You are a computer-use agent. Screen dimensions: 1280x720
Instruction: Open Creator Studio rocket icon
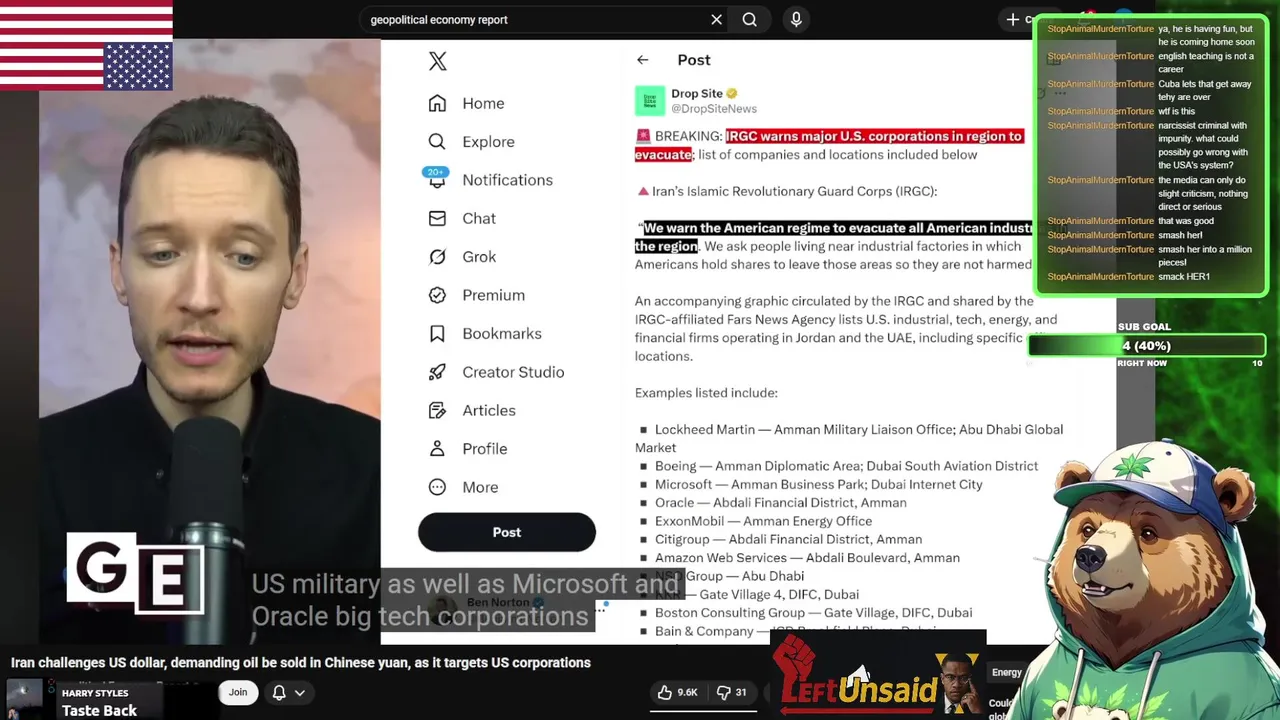point(437,372)
